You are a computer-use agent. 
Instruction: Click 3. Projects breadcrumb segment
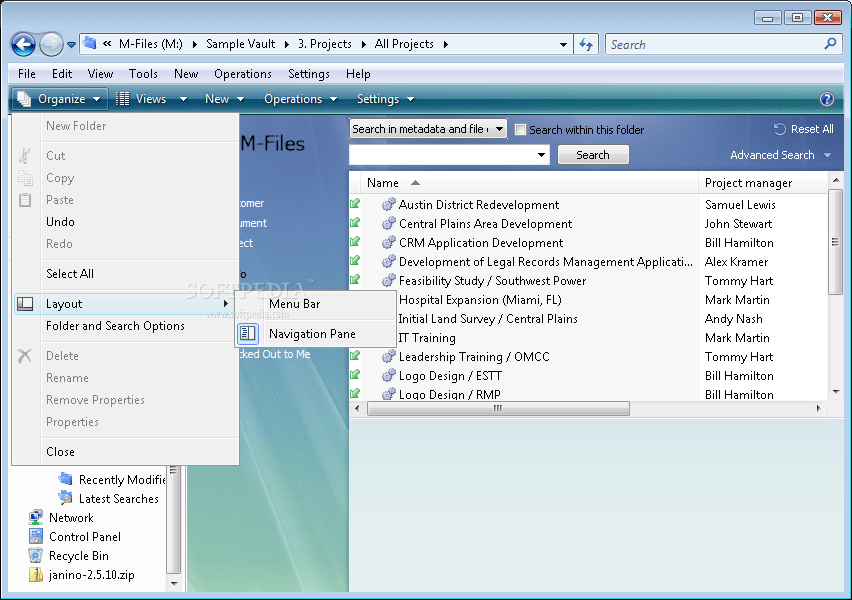click(324, 44)
